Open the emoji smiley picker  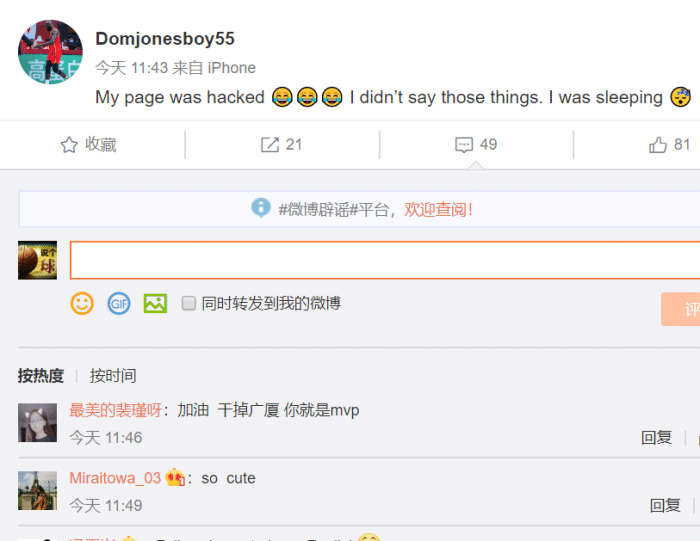82,304
